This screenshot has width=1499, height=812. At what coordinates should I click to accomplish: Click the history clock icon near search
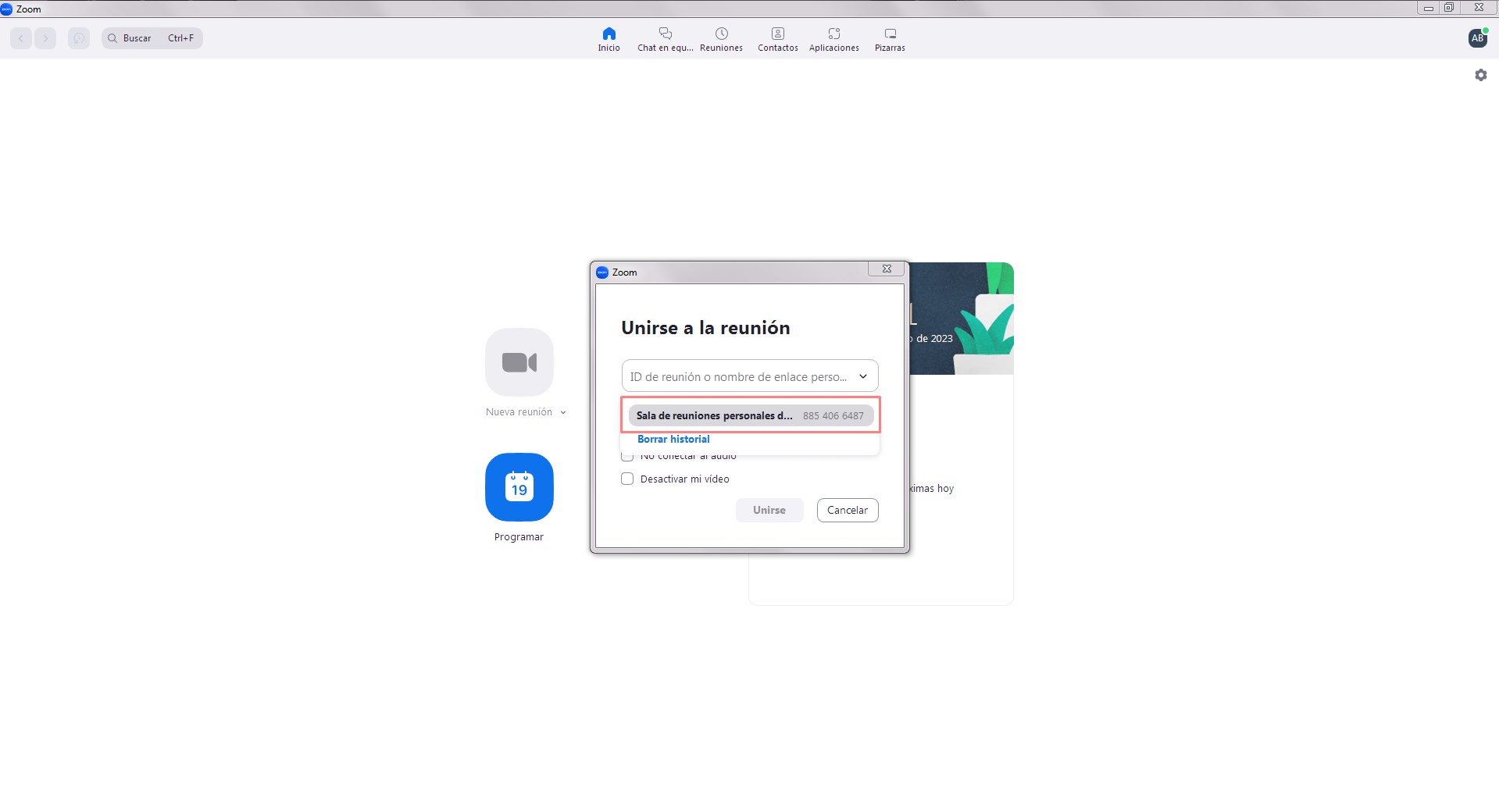point(79,38)
